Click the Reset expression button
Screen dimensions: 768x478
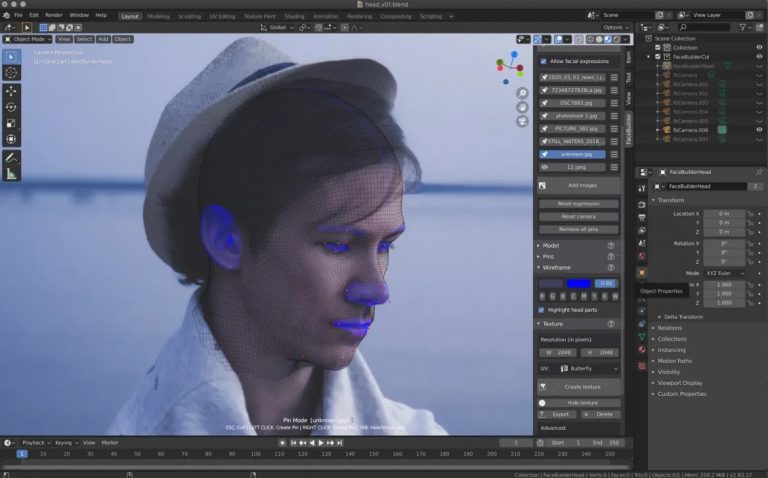click(x=578, y=204)
